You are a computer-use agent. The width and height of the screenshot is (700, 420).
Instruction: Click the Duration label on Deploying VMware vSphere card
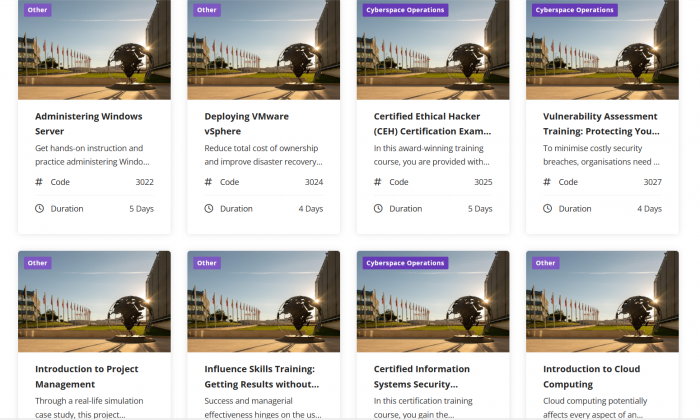pos(236,208)
